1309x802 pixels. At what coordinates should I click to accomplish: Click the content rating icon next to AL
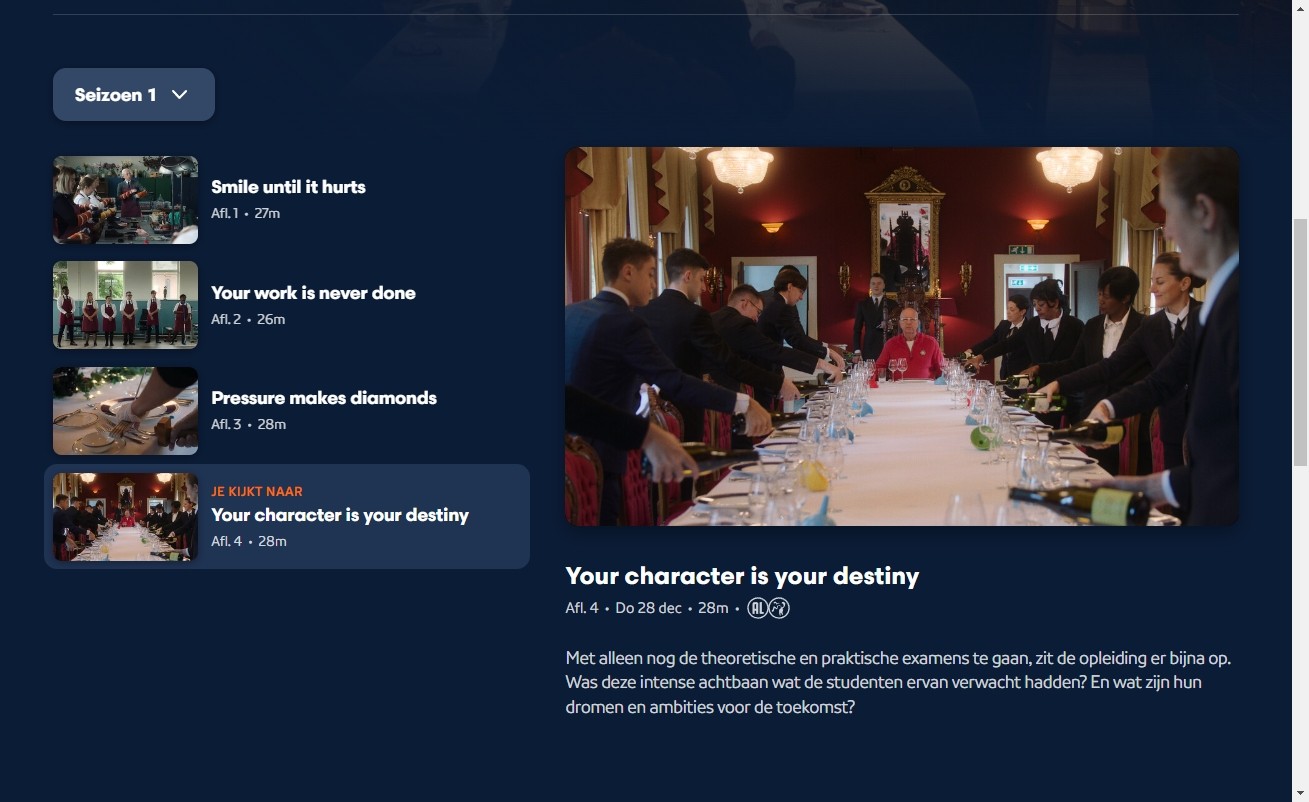(x=779, y=608)
